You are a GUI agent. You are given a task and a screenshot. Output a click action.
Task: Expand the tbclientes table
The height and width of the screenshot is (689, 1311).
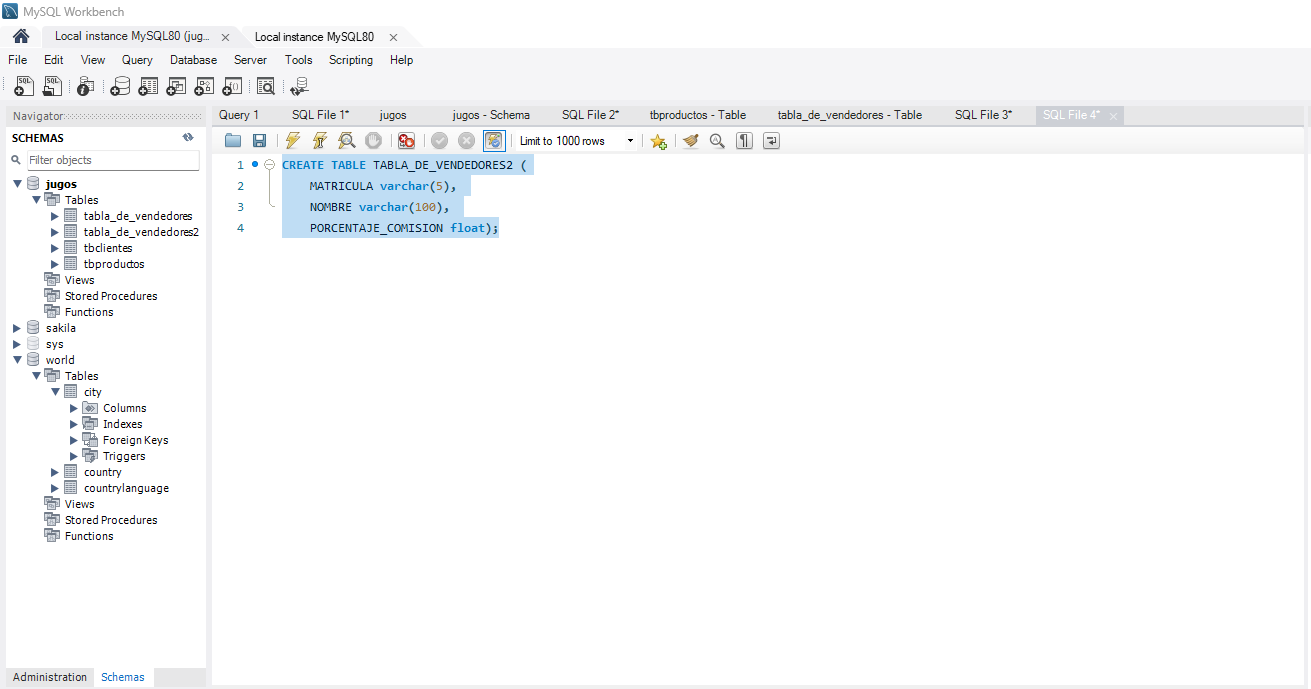(56, 248)
